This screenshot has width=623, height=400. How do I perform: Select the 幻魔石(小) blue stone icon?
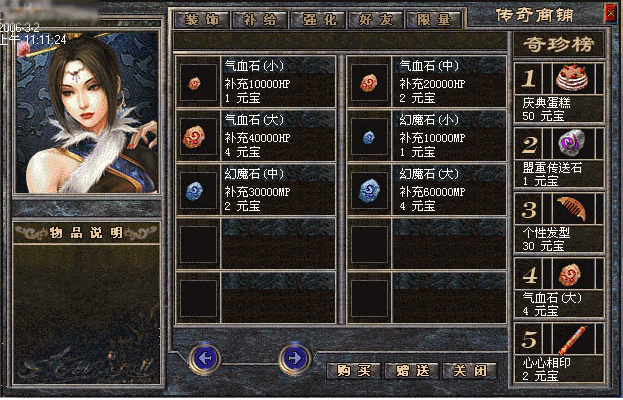point(369,136)
